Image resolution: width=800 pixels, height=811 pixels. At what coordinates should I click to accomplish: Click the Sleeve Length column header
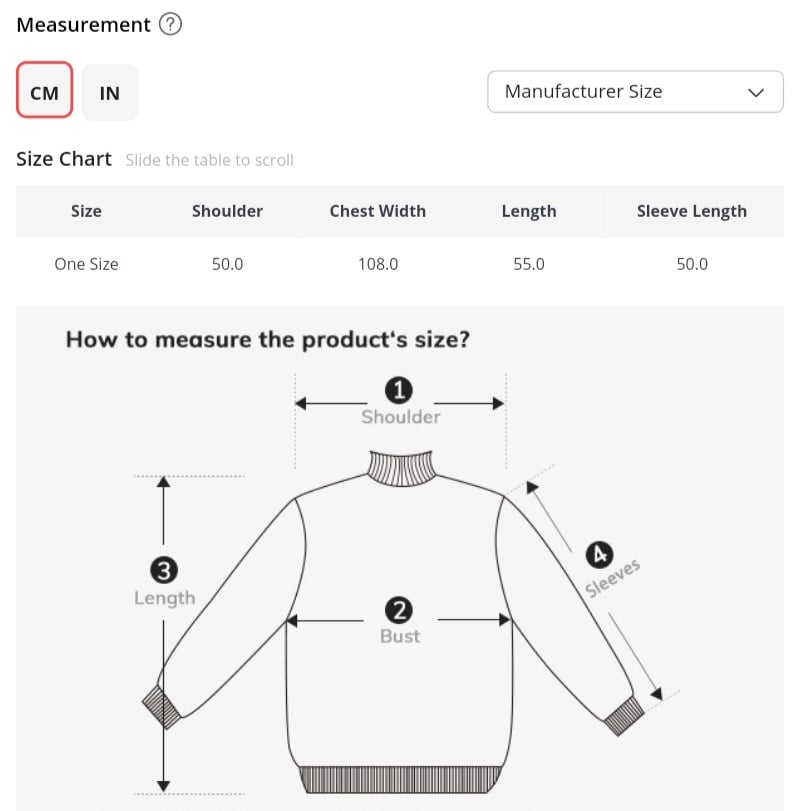[x=691, y=211]
